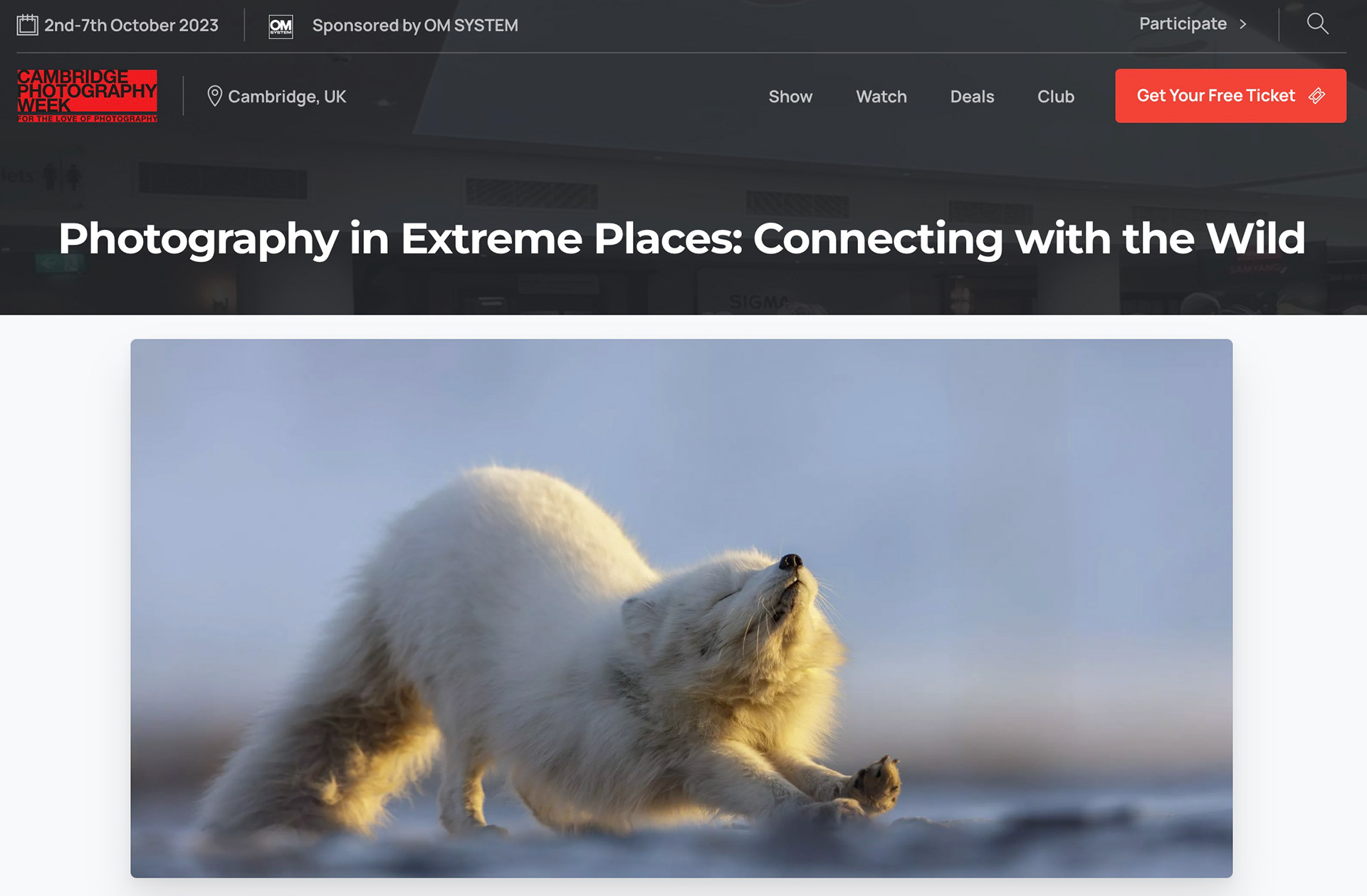Screen dimensions: 1367x896
Task: Go to the Club section
Action: click(x=1056, y=96)
